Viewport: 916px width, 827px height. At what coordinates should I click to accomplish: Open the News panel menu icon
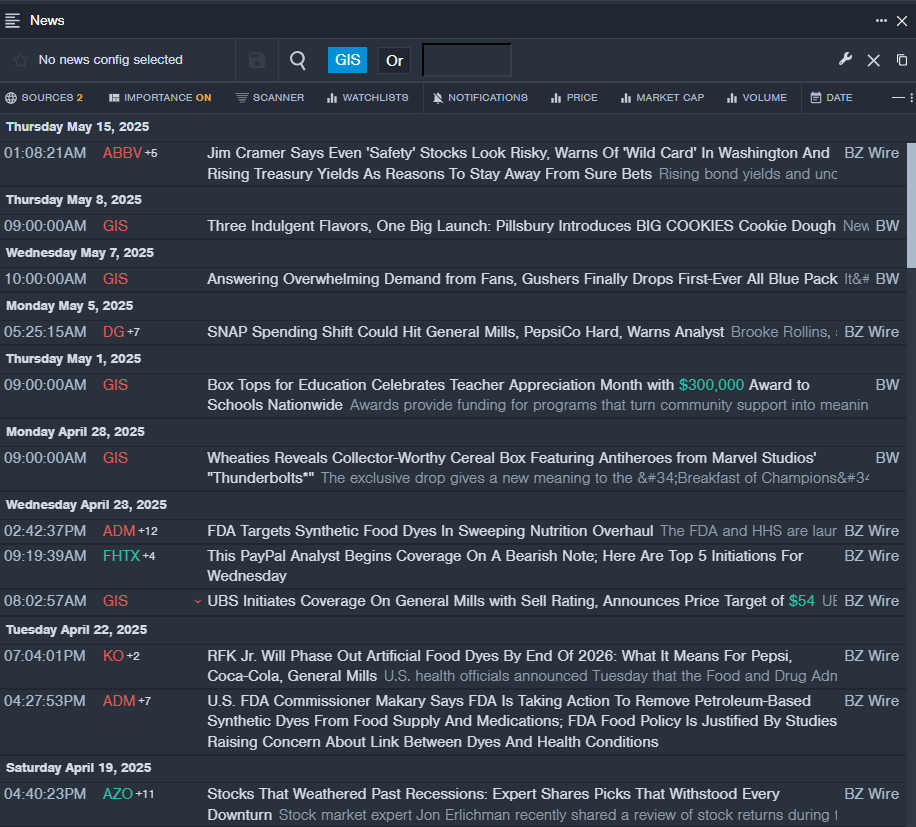12,20
